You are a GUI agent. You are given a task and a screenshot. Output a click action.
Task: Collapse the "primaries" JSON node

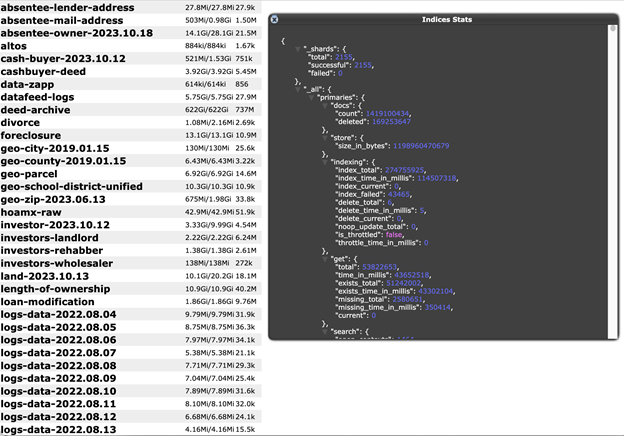[312, 98]
